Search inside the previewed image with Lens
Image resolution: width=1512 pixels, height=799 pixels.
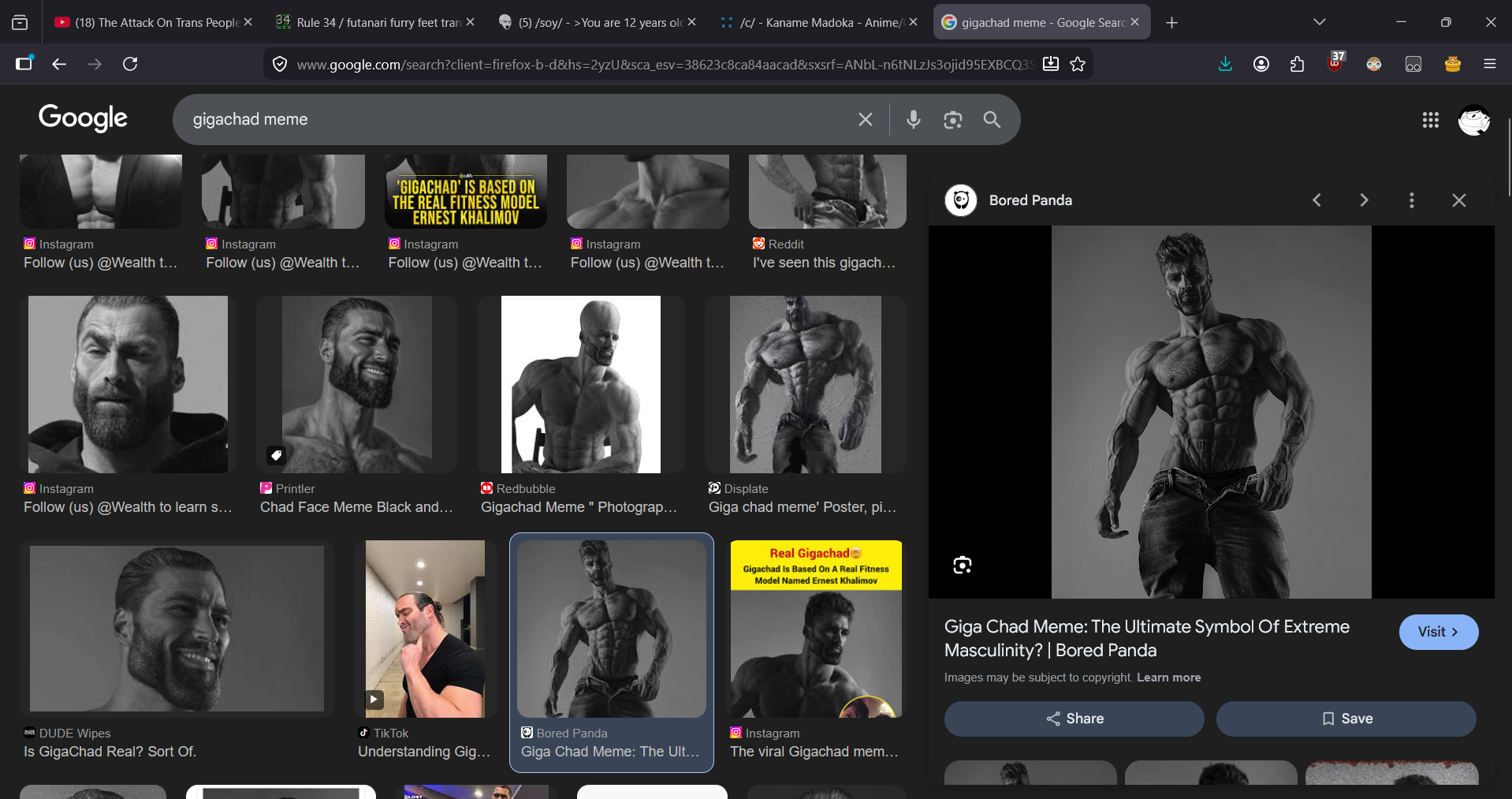click(x=962, y=565)
